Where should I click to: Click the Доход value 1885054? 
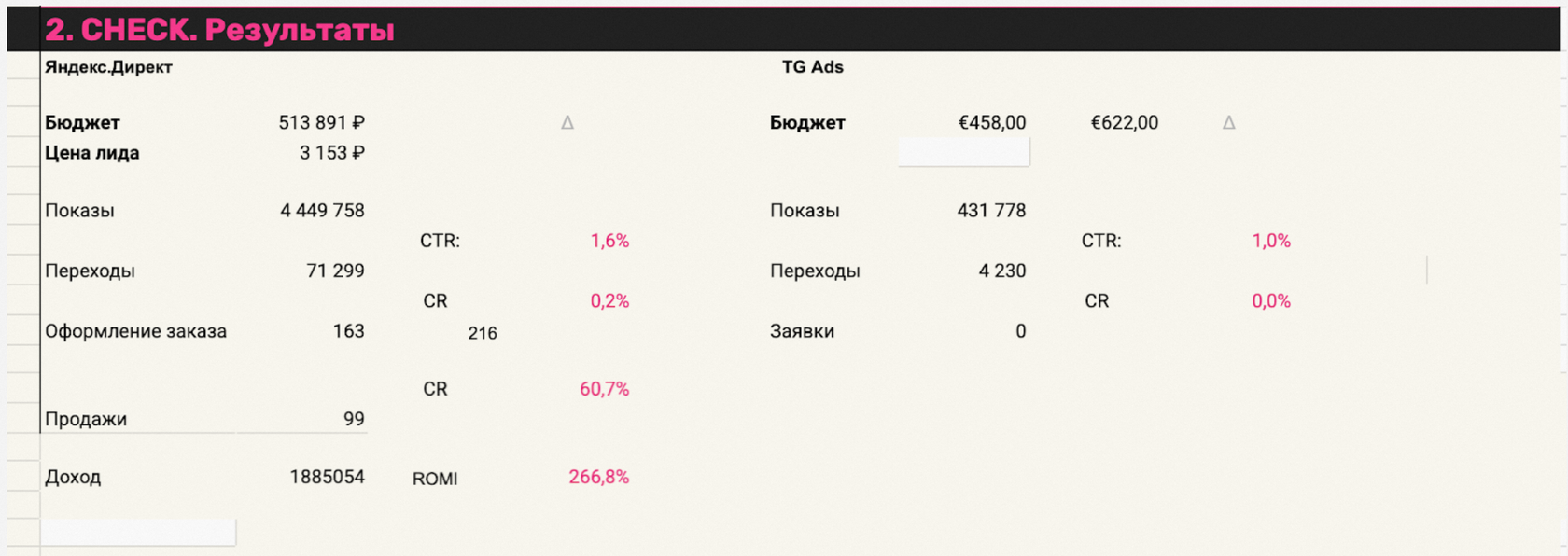click(327, 477)
